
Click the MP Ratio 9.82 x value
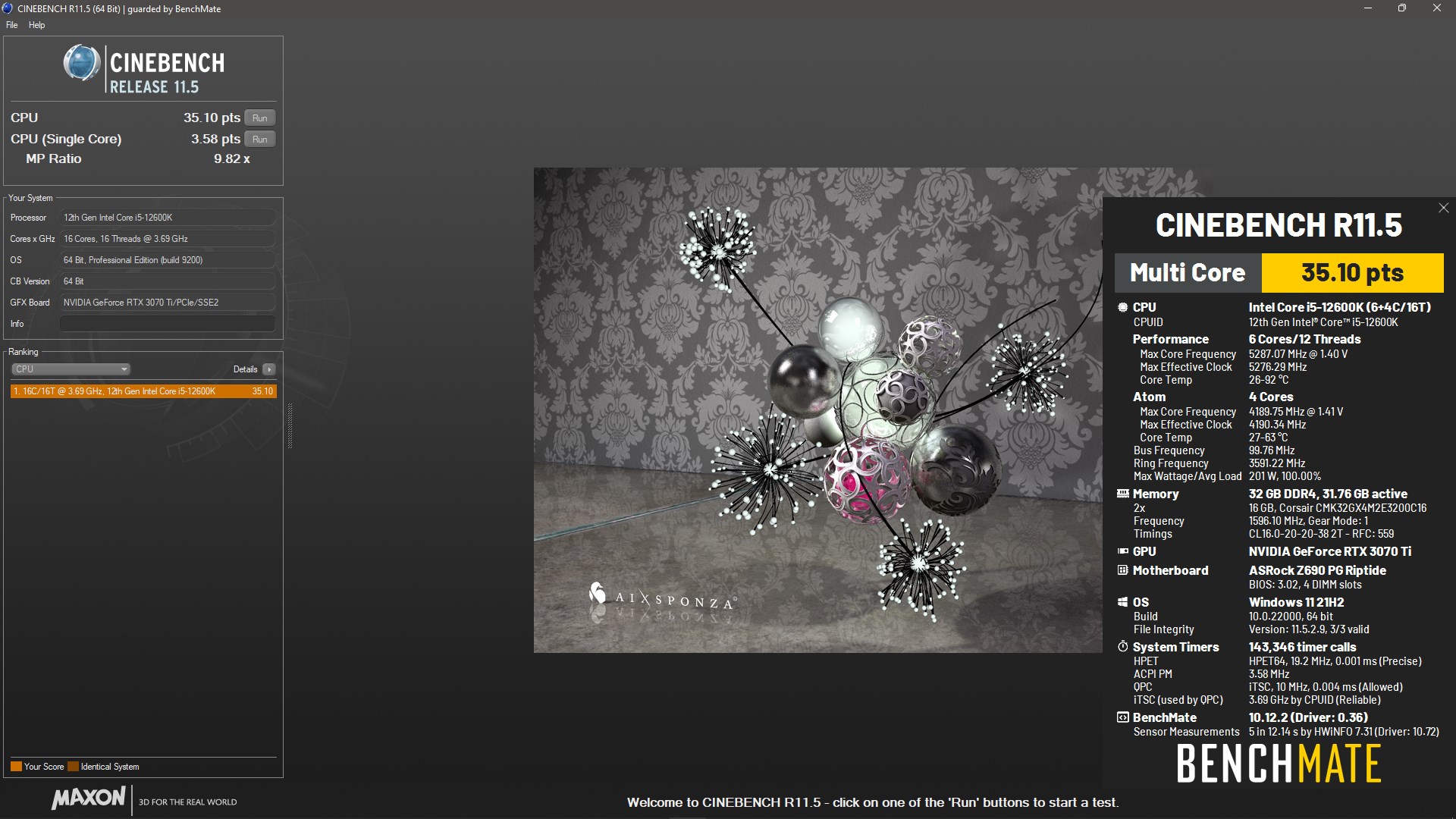tap(231, 158)
